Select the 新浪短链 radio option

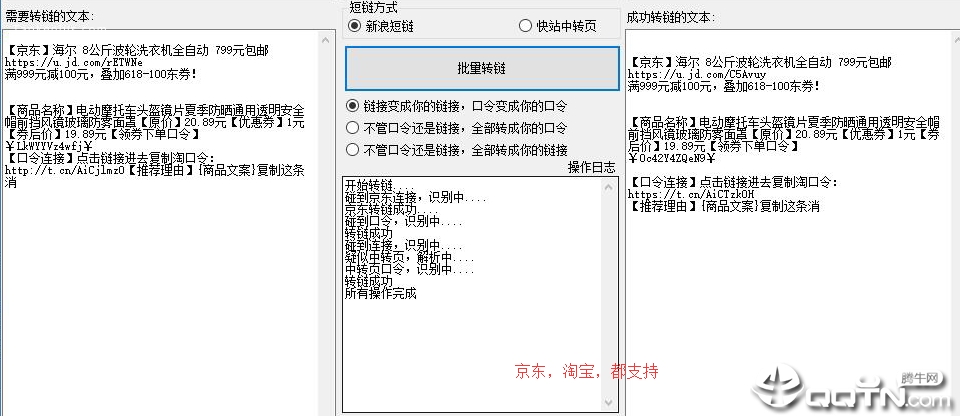380,26
